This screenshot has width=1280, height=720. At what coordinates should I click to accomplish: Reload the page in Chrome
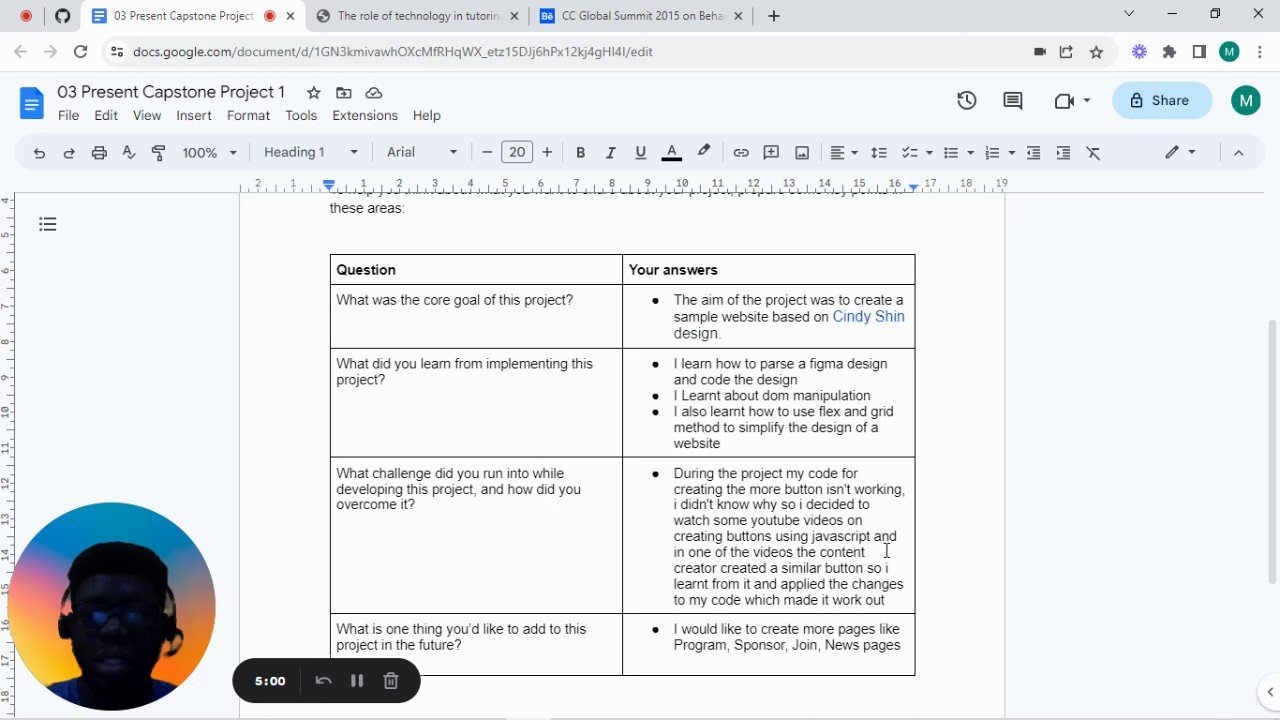(x=81, y=52)
